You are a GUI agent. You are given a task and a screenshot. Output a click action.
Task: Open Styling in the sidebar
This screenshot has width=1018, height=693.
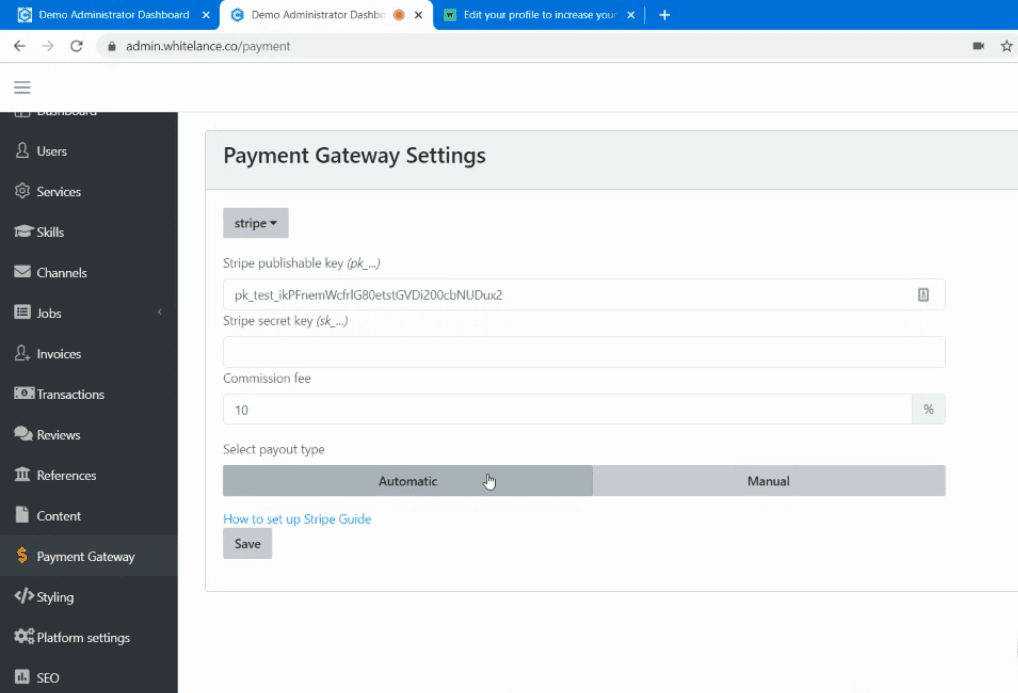[x=89, y=597]
